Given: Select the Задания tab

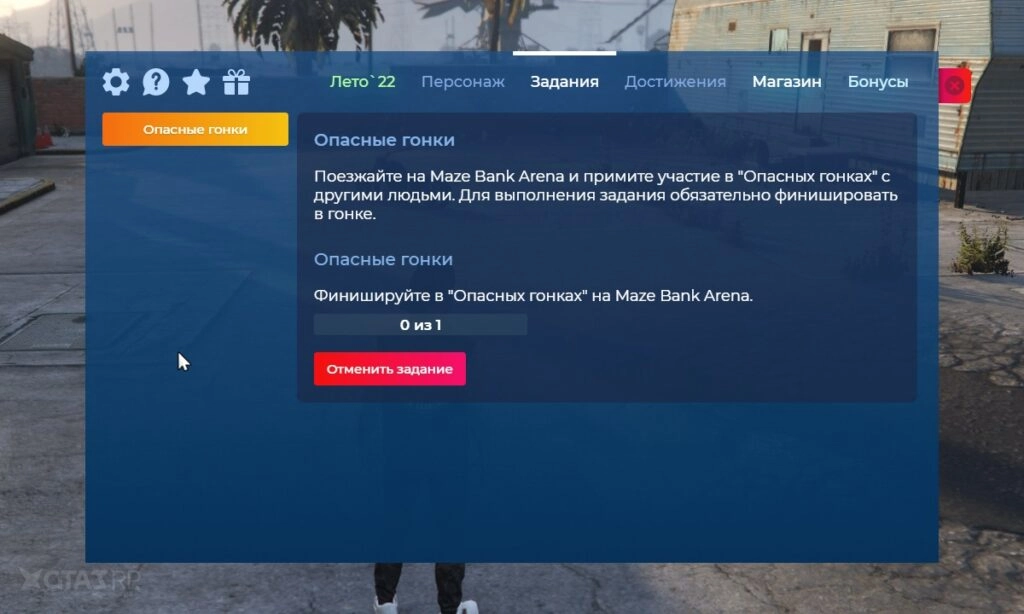Looking at the screenshot, I should point(563,83).
